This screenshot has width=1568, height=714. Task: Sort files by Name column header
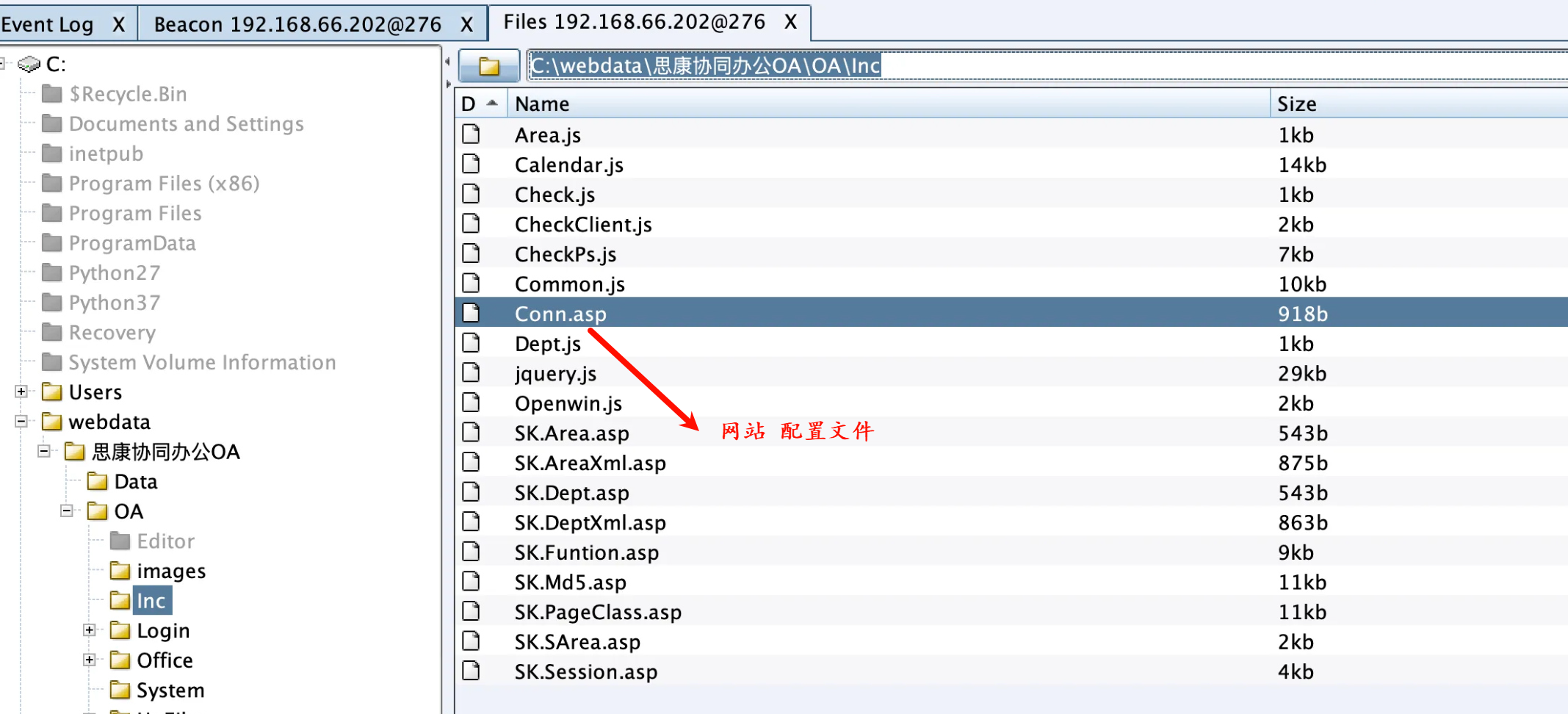[x=889, y=104]
